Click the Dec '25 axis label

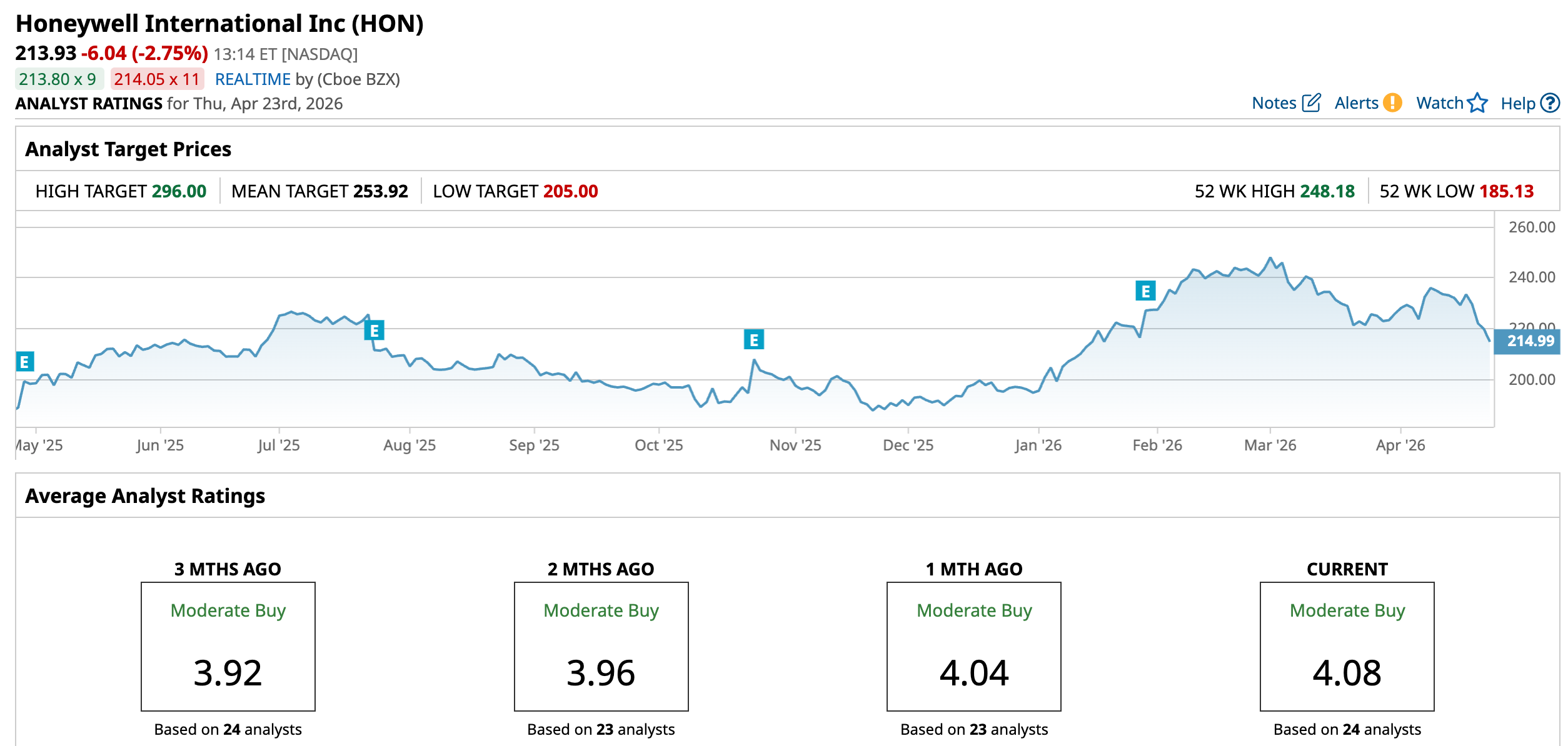[x=908, y=445]
